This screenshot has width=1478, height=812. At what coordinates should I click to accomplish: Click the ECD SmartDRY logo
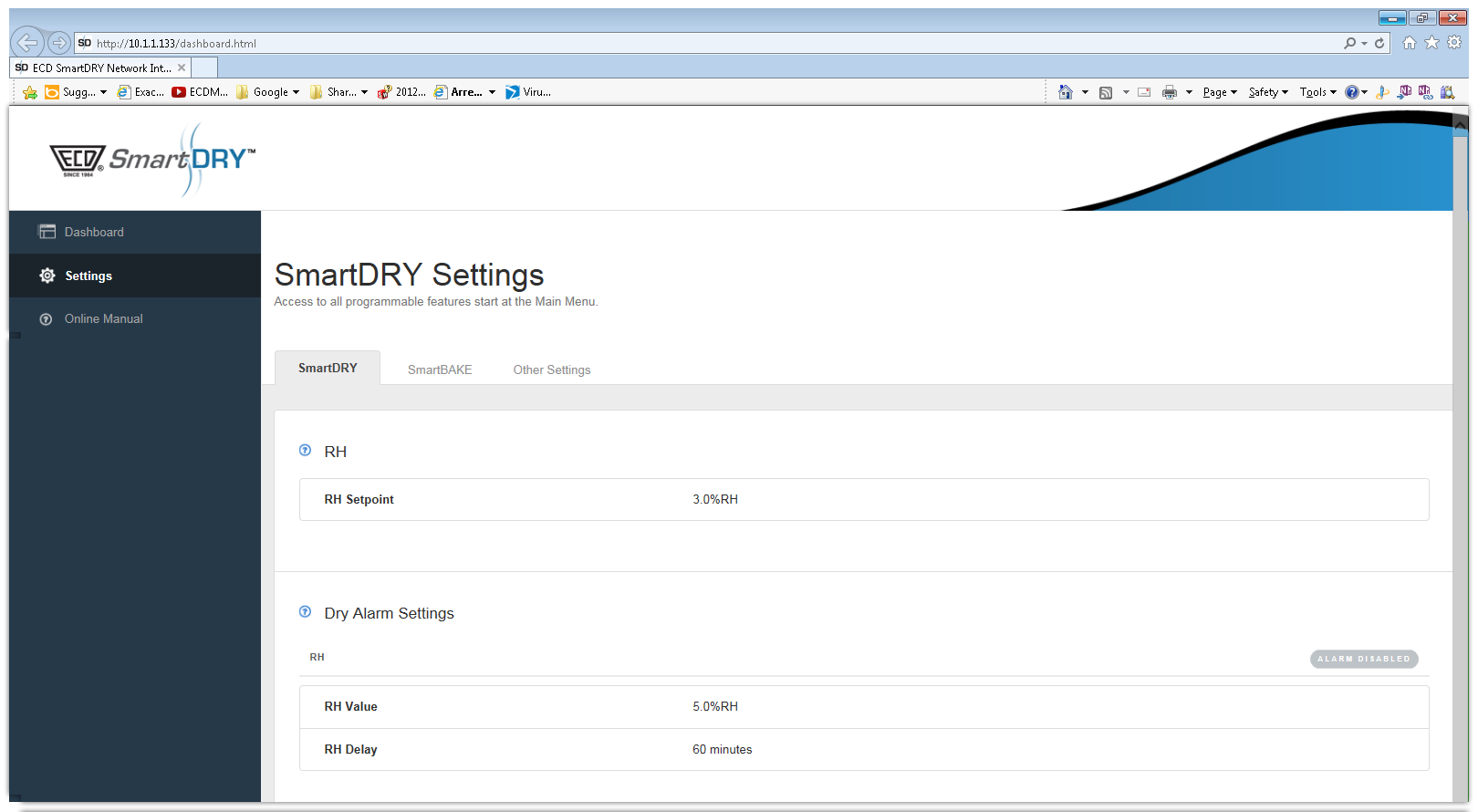click(152, 160)
